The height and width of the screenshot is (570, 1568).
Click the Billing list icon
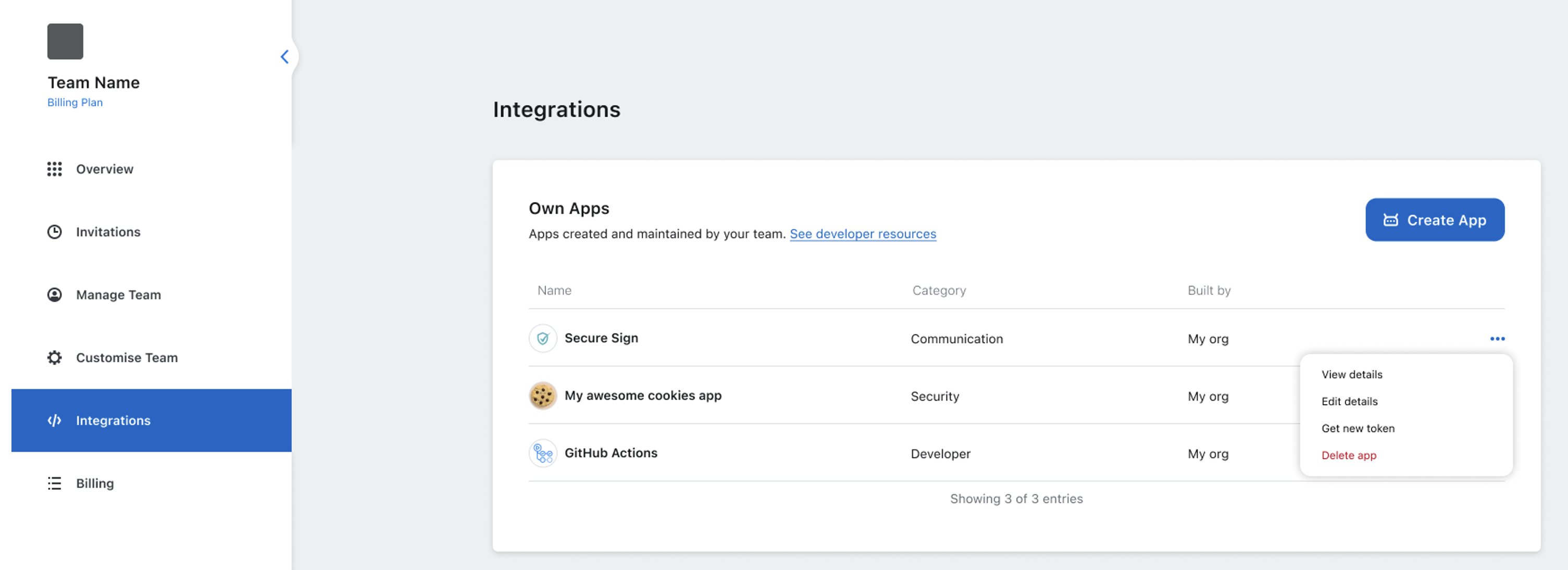coord(55,483)
